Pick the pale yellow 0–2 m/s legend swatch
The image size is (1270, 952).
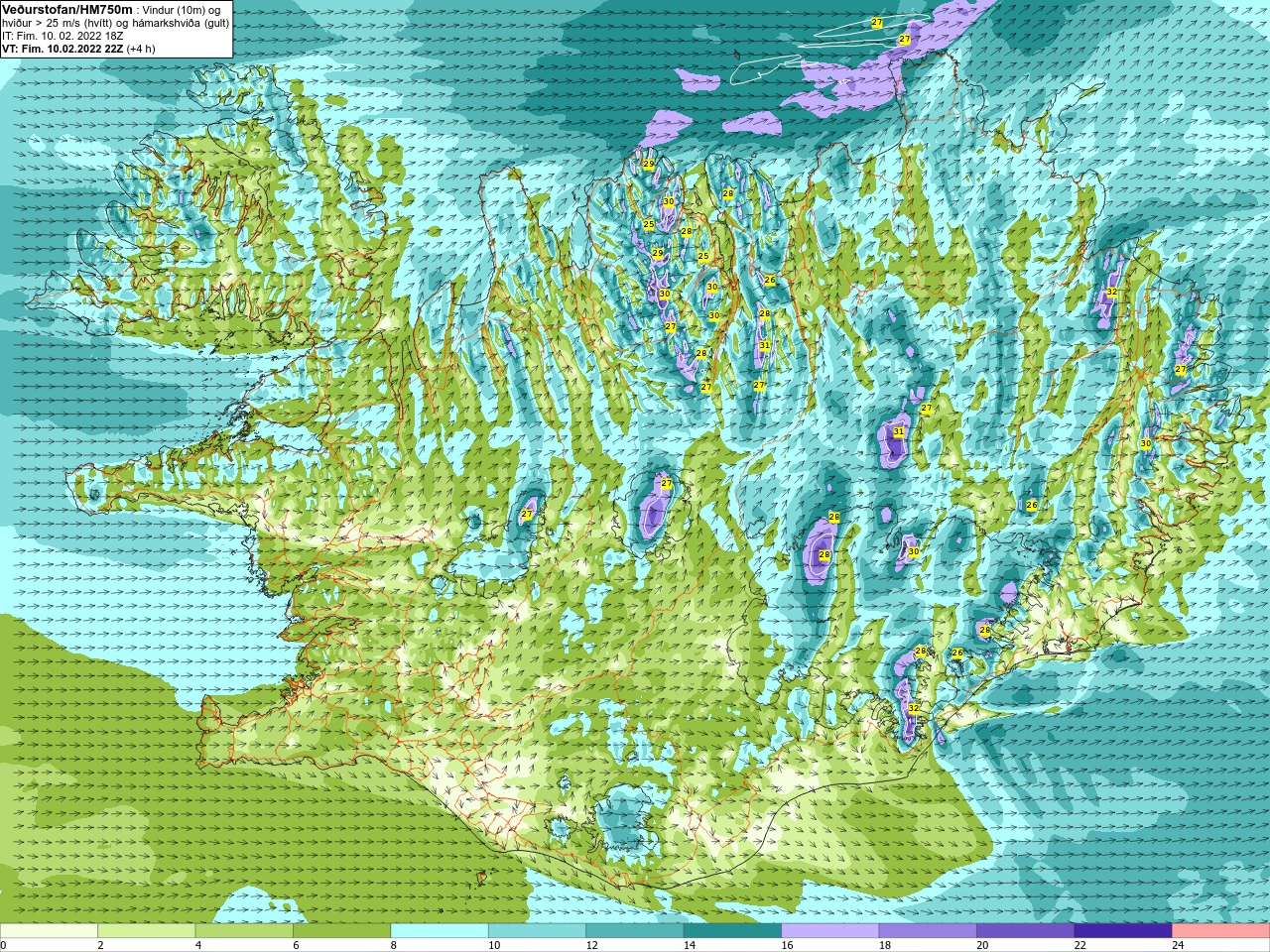click(49, 931)
